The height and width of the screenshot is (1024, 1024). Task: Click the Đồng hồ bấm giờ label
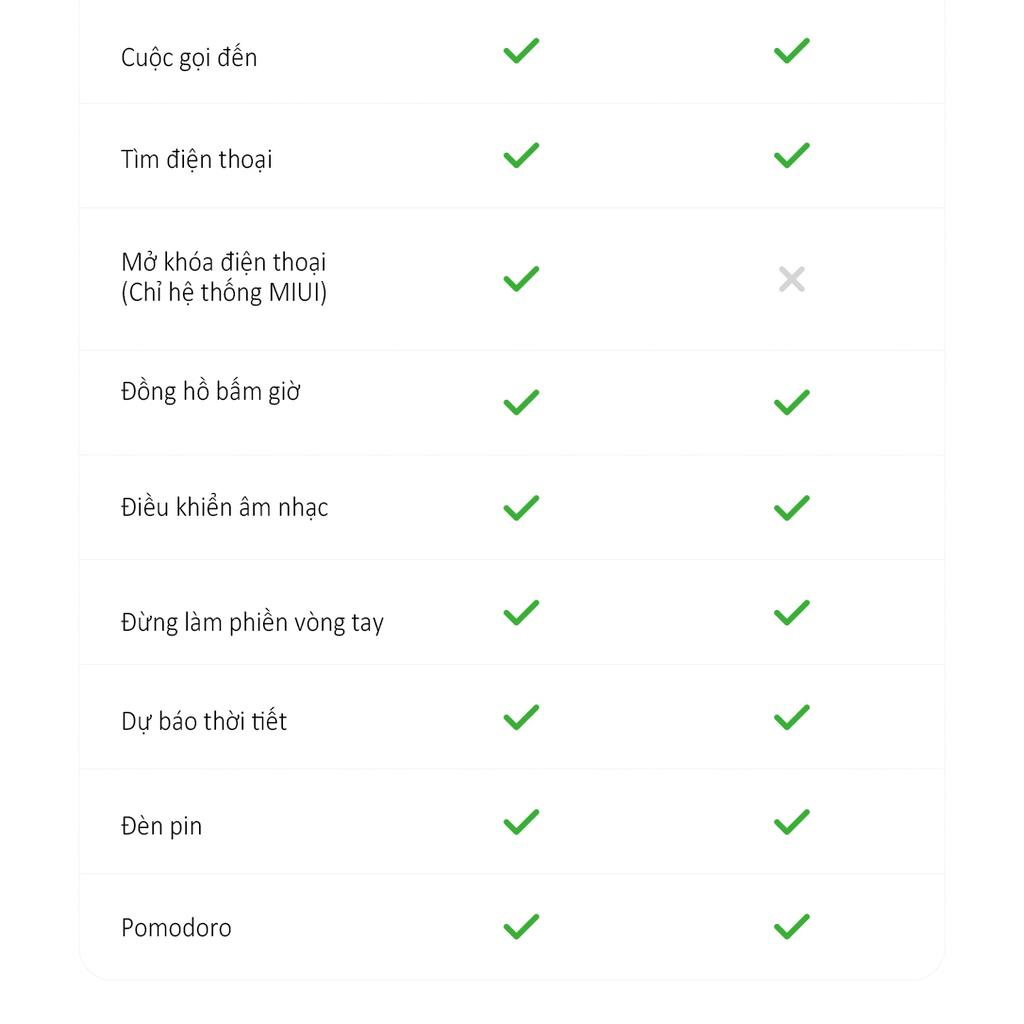tap(210, 391)
